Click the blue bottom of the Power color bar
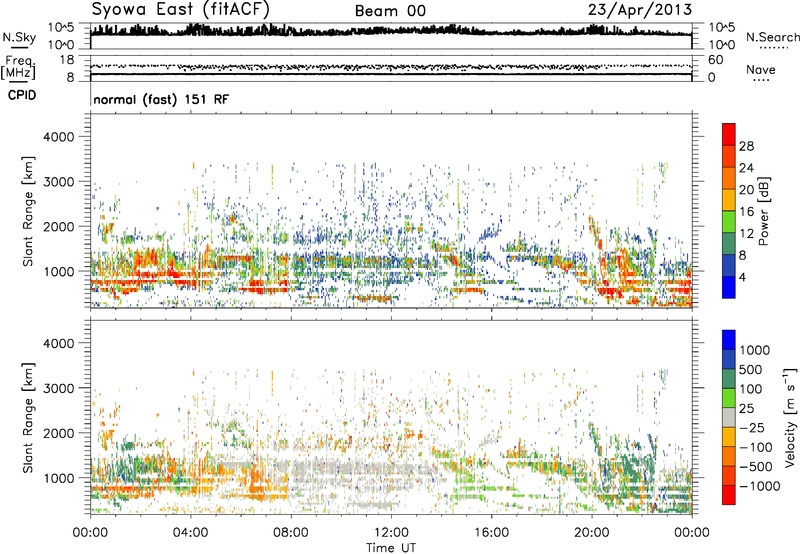Image resolution: width=800 pixels, height=554 pixels. point(729,287)
